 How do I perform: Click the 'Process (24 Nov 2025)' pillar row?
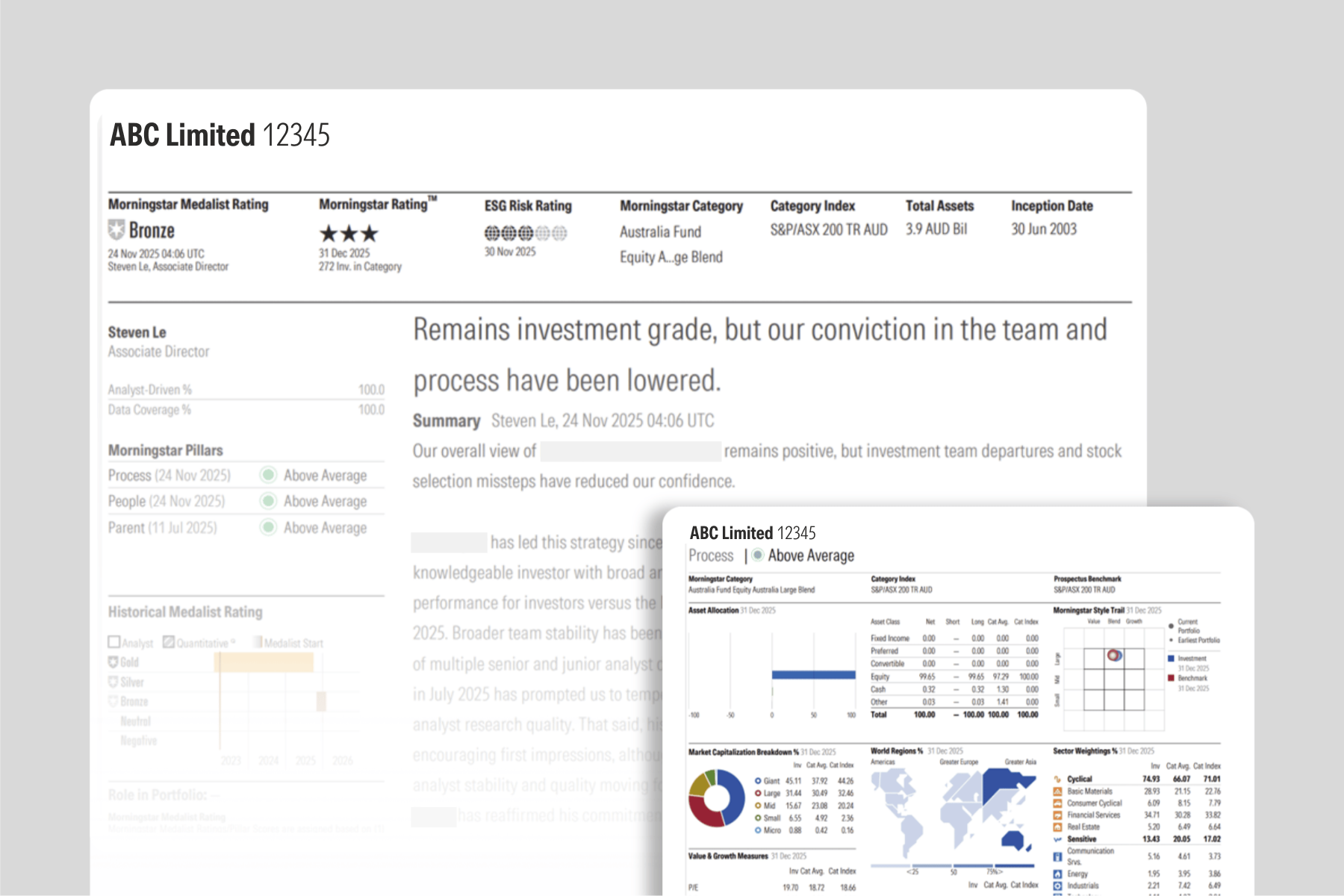click(x=246, y=475)
